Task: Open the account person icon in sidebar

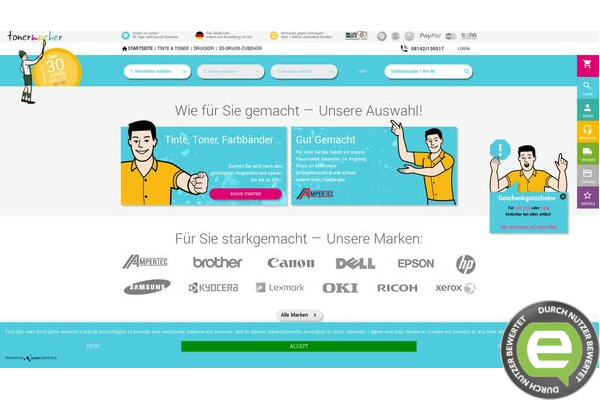Action: pyautogui.click(x=587, y=110)
